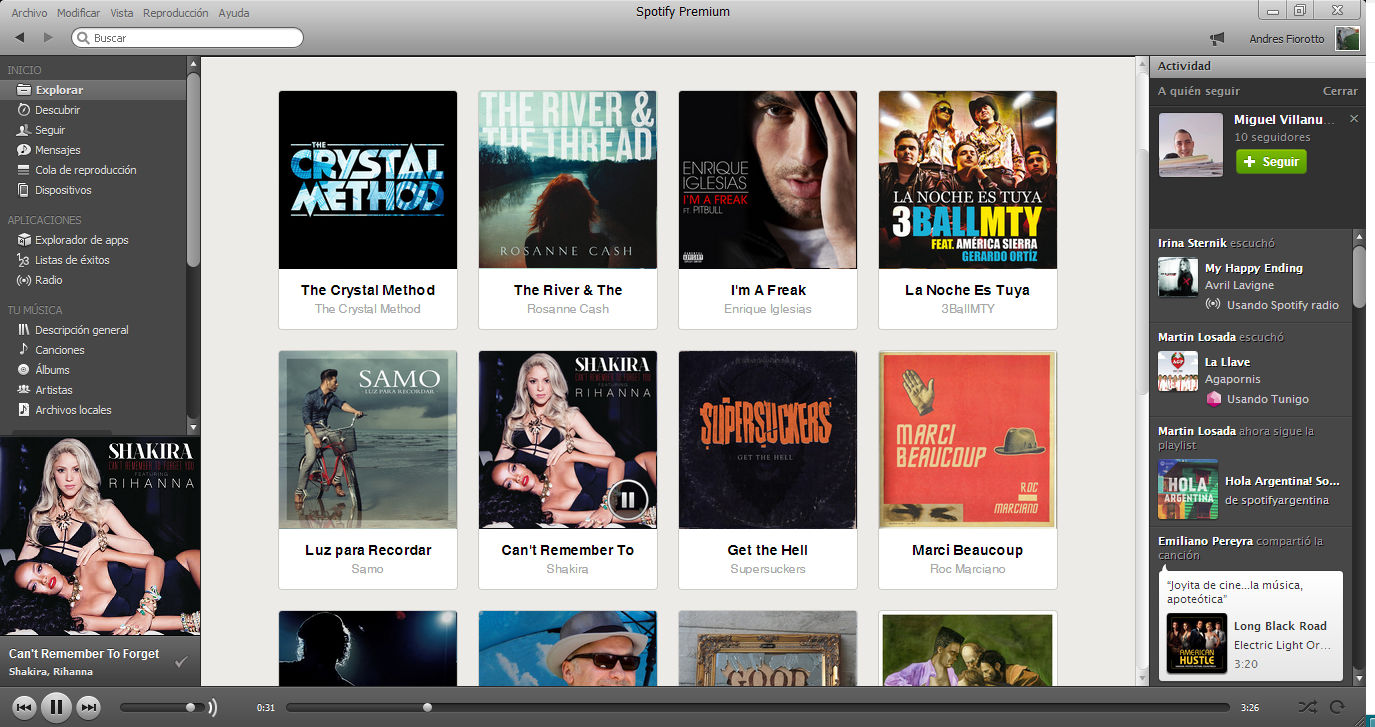Click the Radio broadcast icon
The width and height of the screenshot is (1375, 727).
click(x=24, y=280)
